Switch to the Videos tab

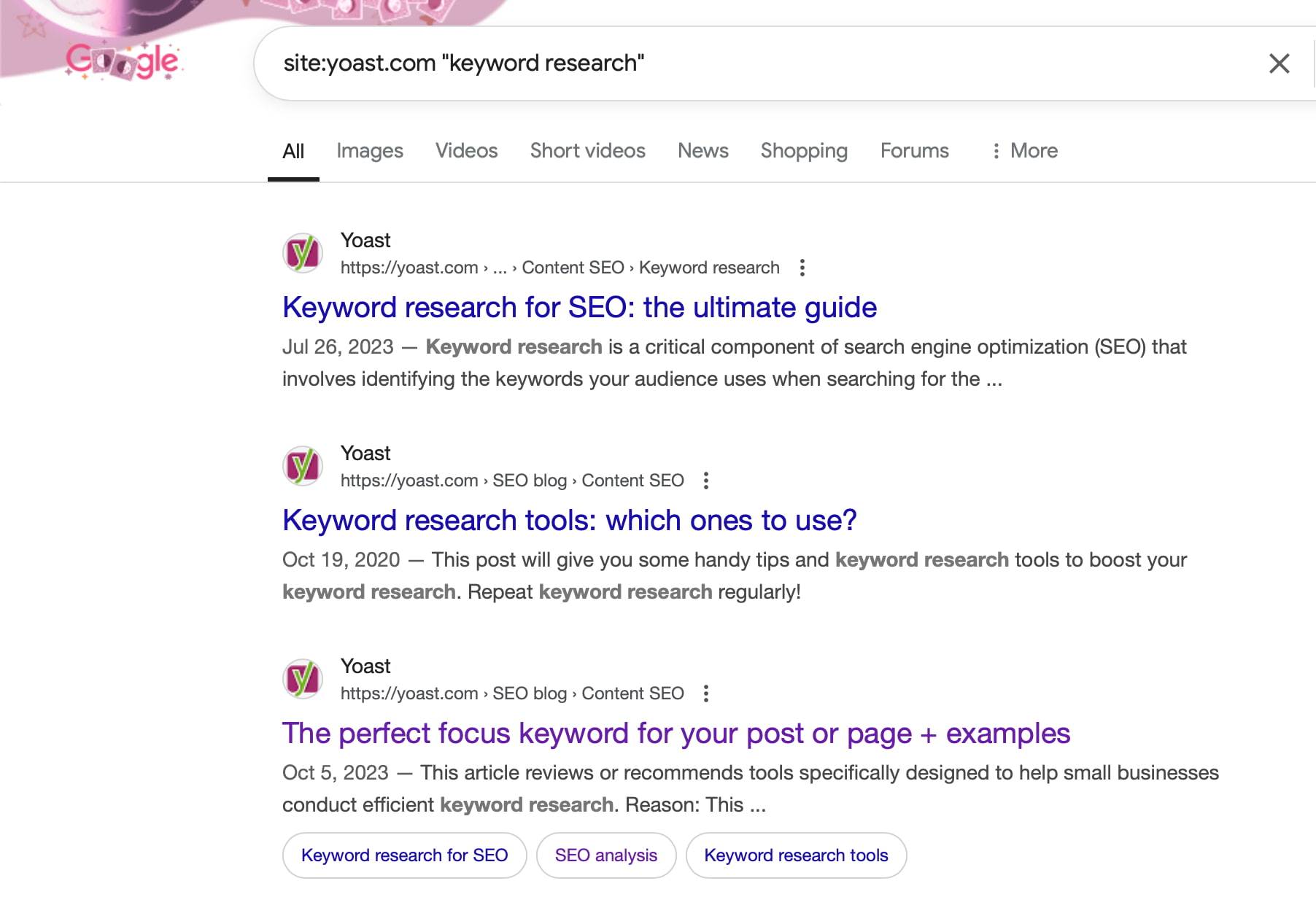point(466,150)
